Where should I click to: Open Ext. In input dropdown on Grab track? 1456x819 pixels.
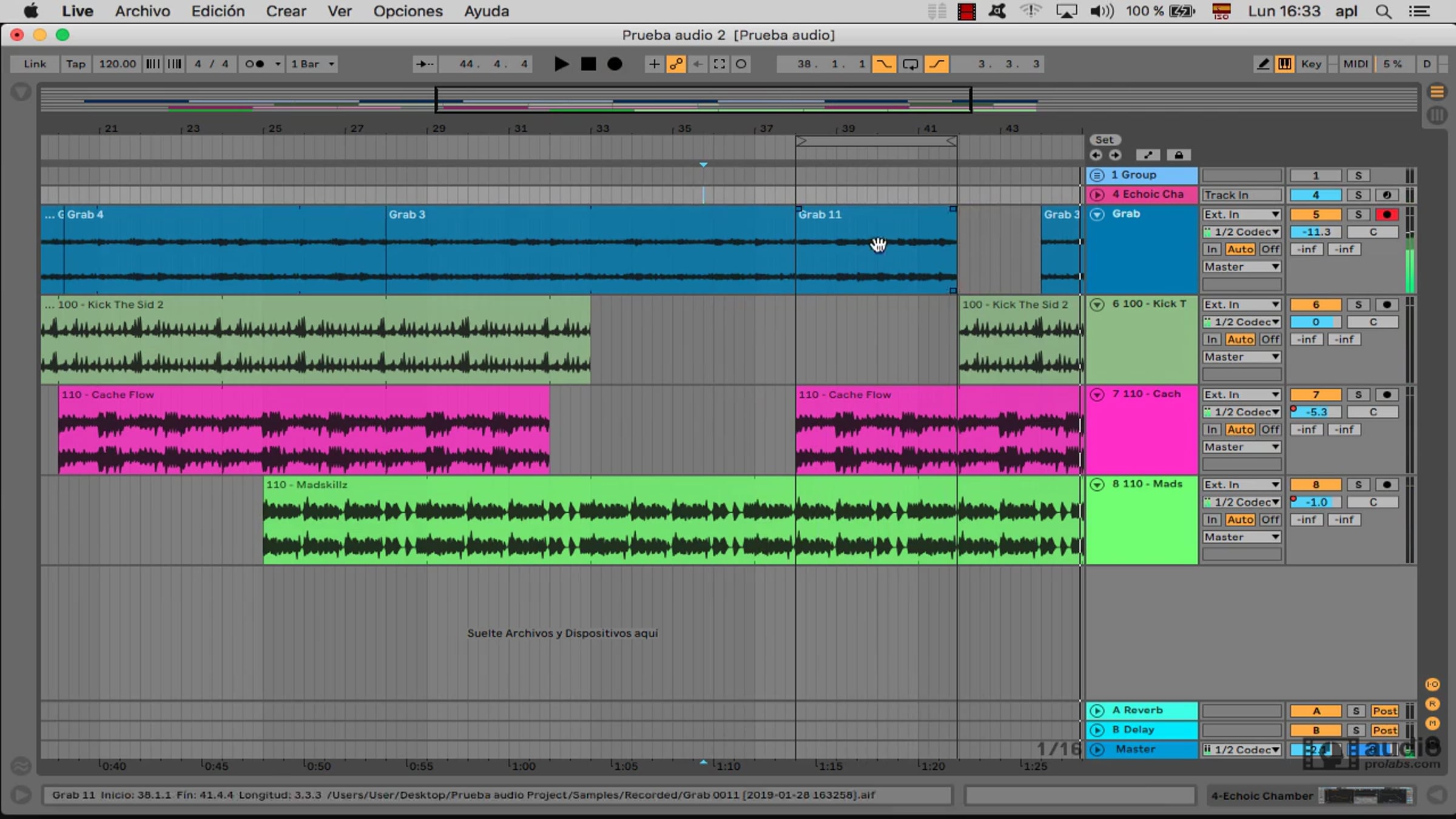pyautogui.click(x=1241, y=215)
